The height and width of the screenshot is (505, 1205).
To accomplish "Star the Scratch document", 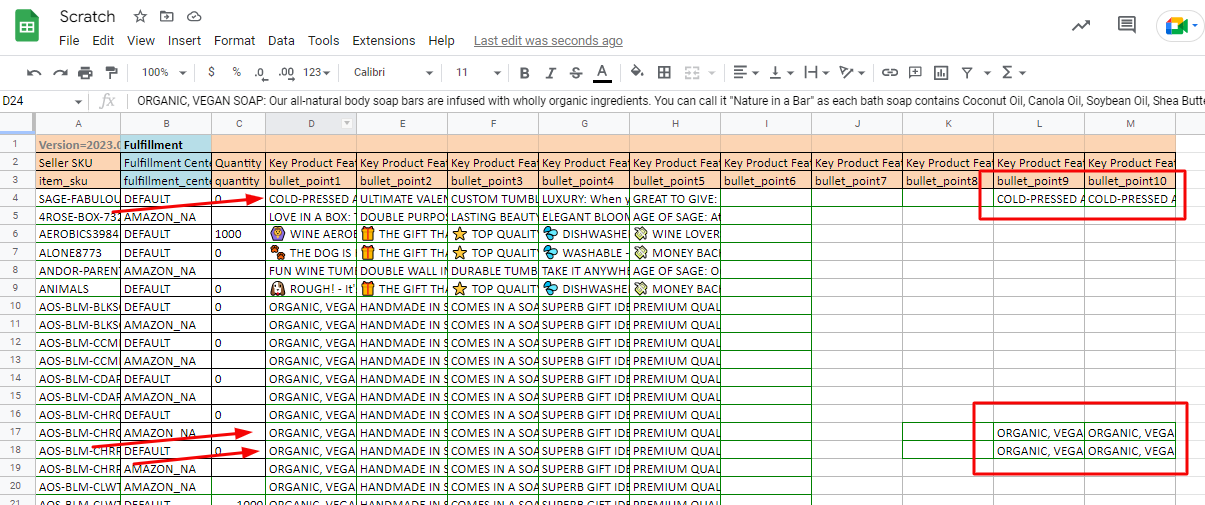I will click(140, 17).
